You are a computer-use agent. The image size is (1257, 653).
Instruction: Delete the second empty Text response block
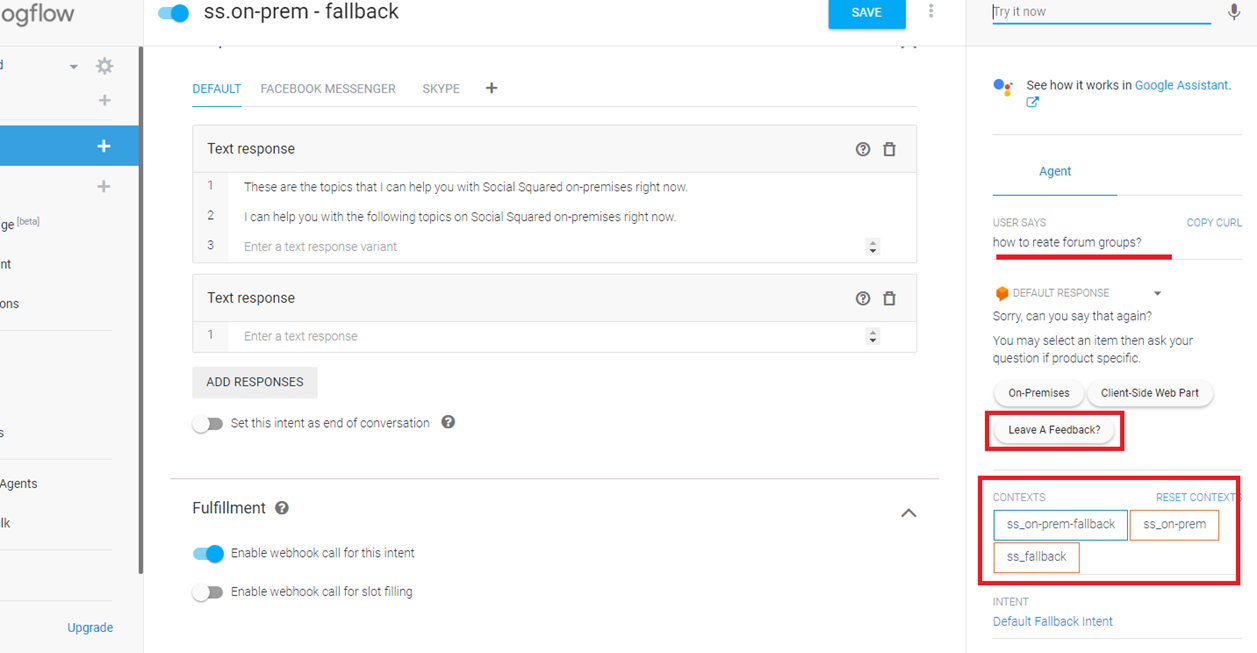coord(889,298)
